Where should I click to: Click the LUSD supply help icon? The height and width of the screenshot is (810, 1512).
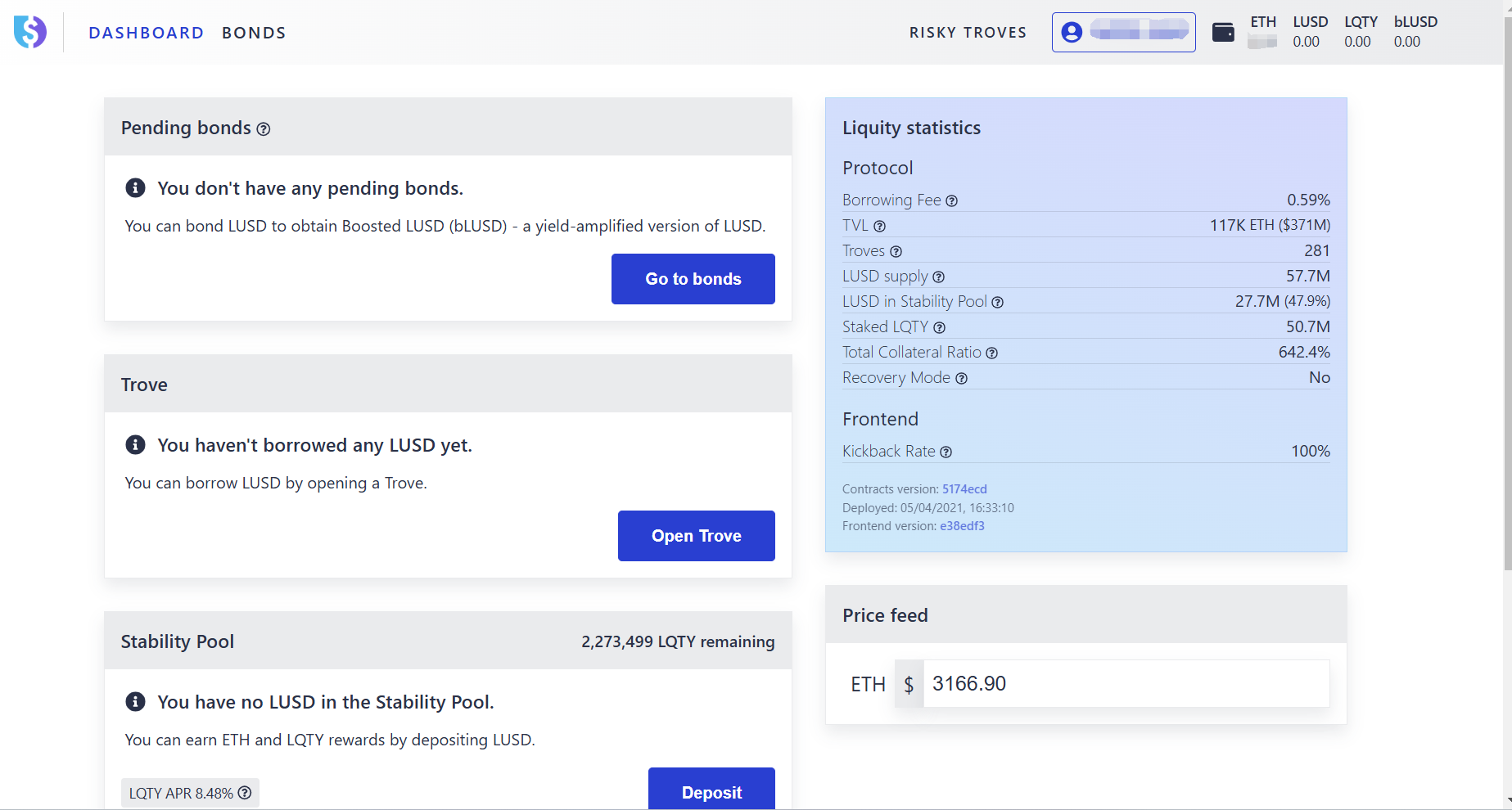938,277
